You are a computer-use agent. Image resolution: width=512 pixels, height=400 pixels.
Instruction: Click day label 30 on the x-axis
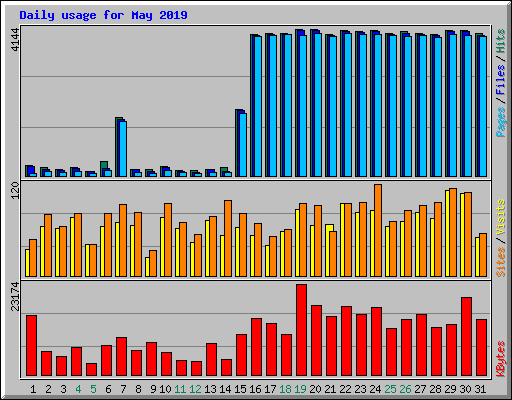(x=465, y=389)
